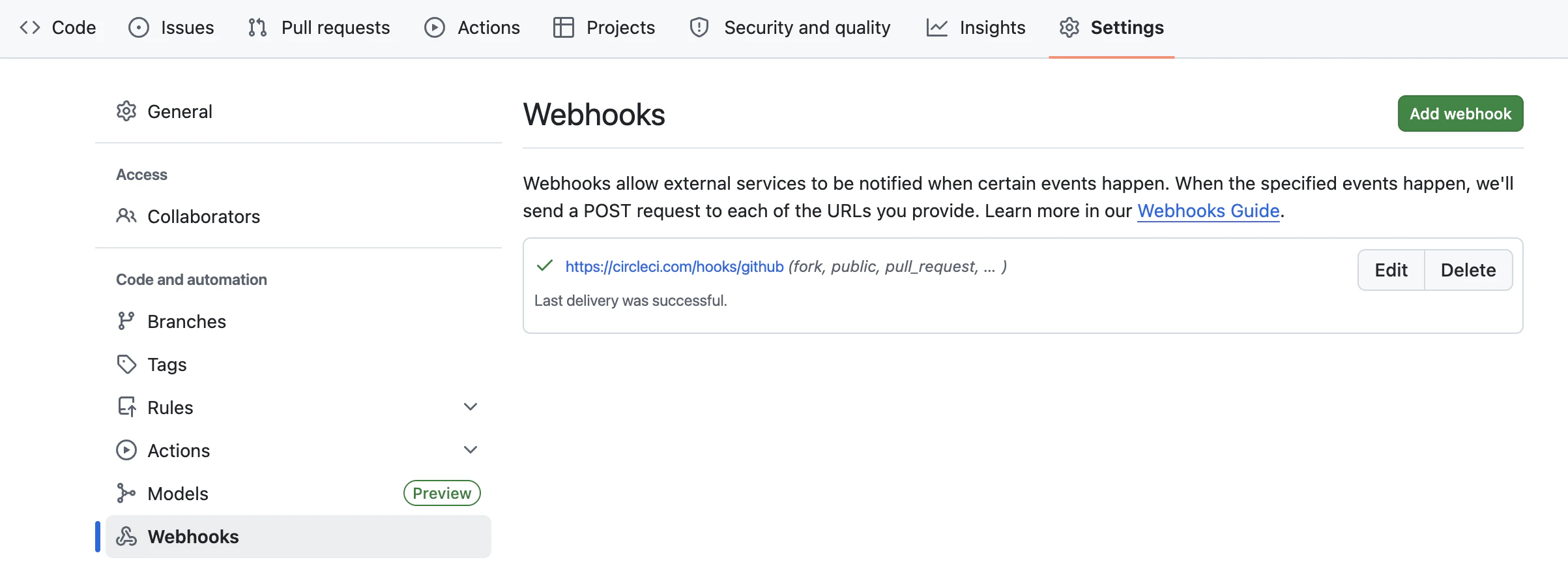Expand the Actions settings section

click(471, 449)
